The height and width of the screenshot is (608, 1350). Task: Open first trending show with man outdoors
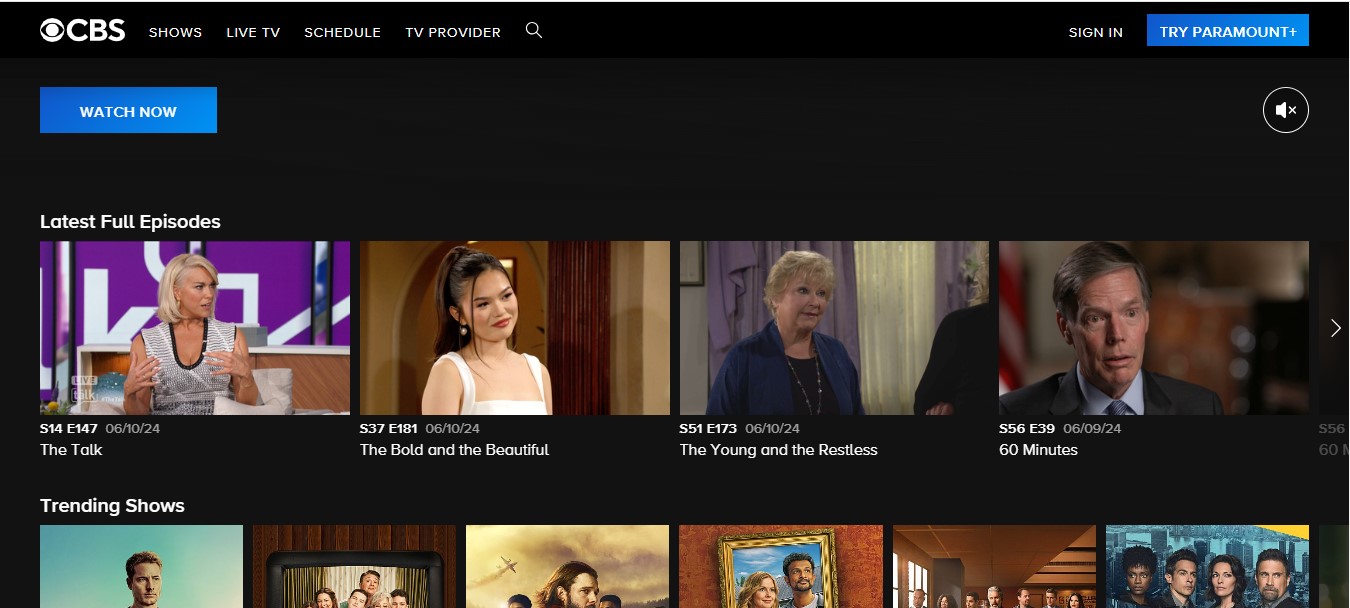click(141, 566)
